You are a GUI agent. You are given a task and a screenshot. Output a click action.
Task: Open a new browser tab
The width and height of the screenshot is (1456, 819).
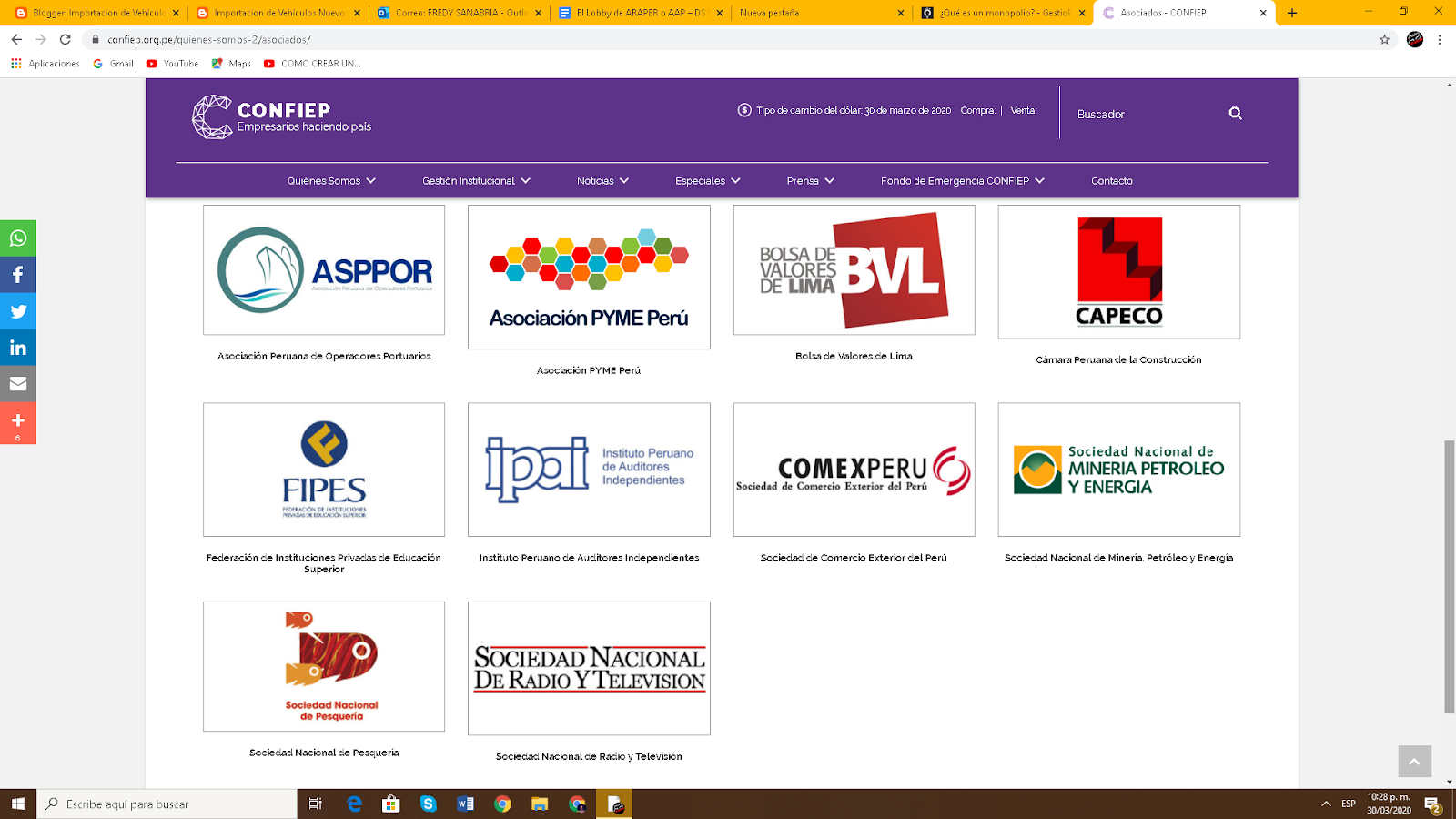coord(1292,13)
